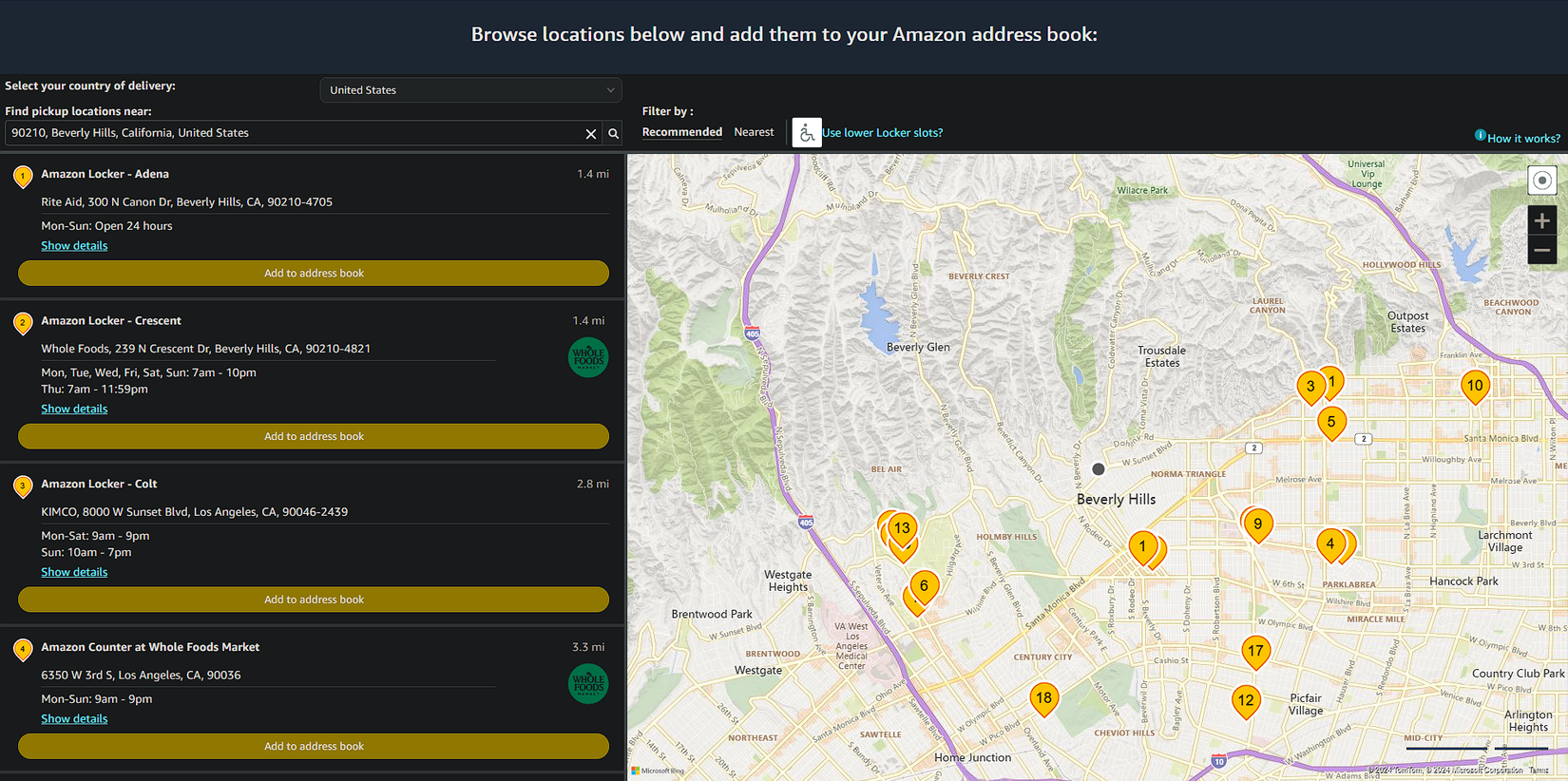Switch to the Nearest filter
Image resolution: width=1568 pixels, height=781 pixels.
(754, 133)
